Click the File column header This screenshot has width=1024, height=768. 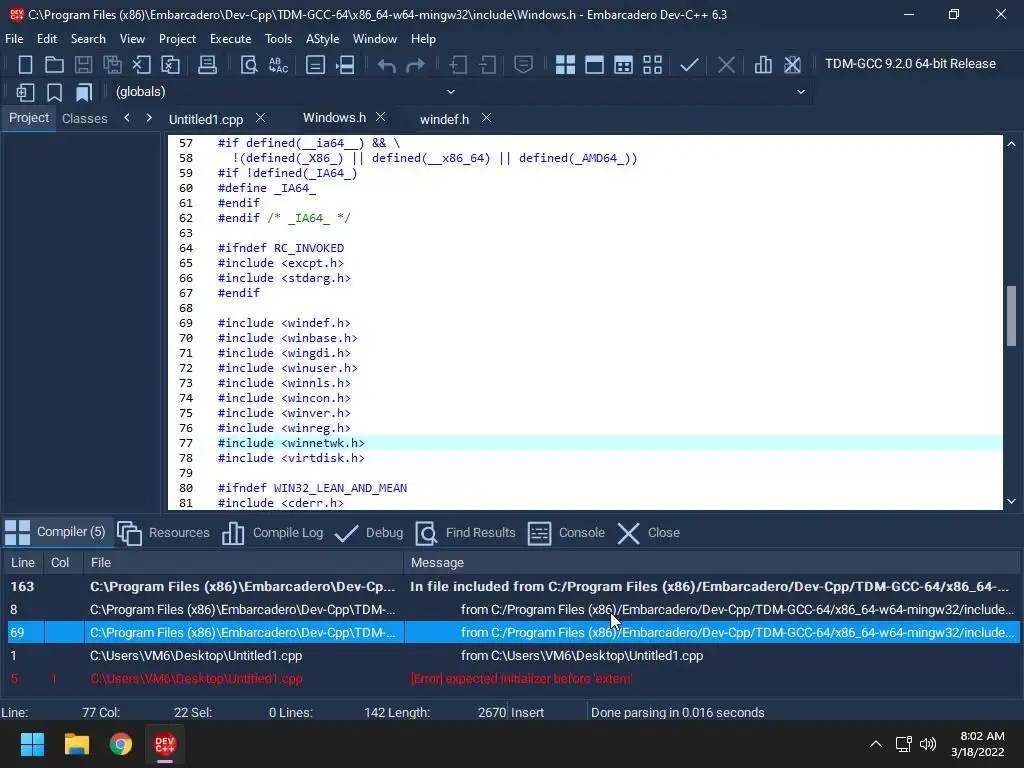[x=244, y=562]
